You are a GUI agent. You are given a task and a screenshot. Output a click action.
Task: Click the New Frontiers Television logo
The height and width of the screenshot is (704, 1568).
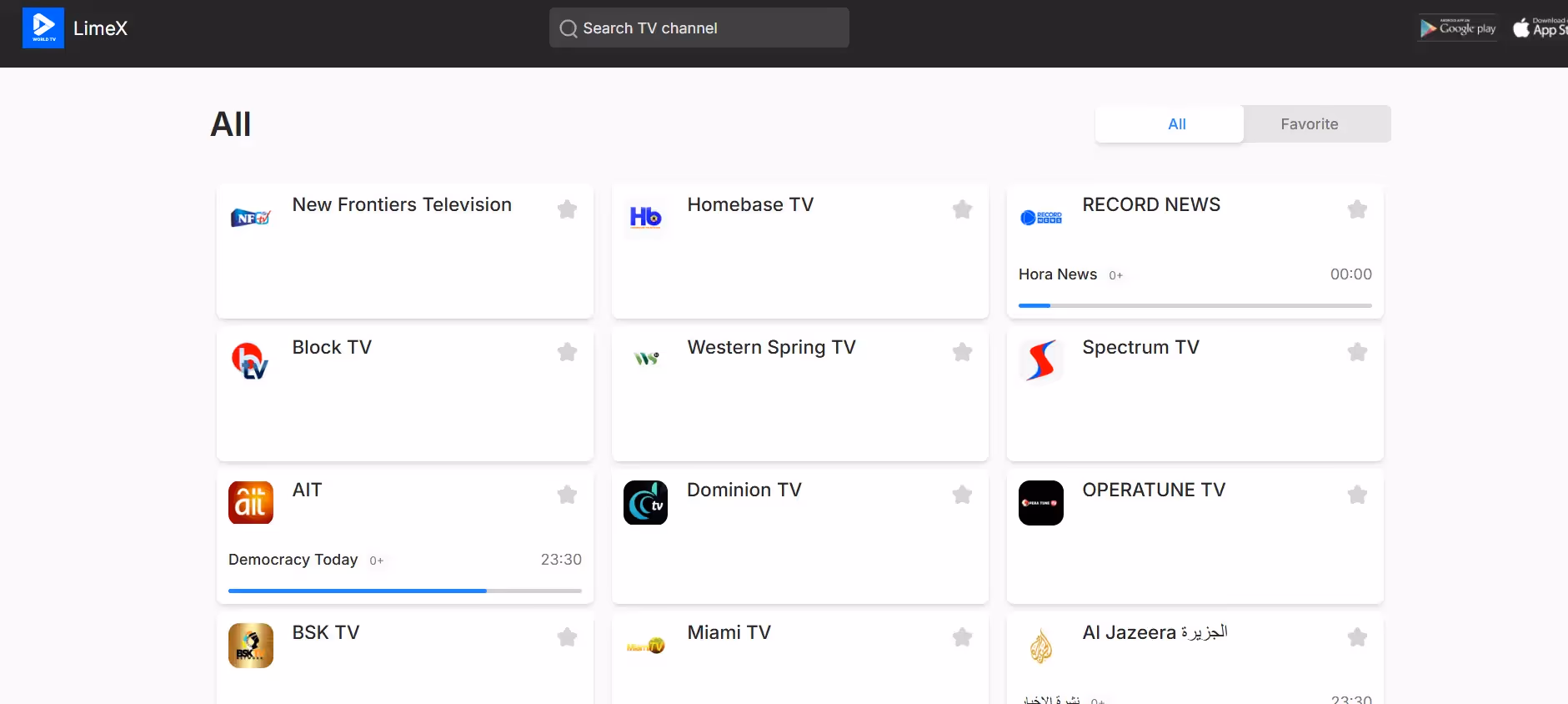pos(251,218)
